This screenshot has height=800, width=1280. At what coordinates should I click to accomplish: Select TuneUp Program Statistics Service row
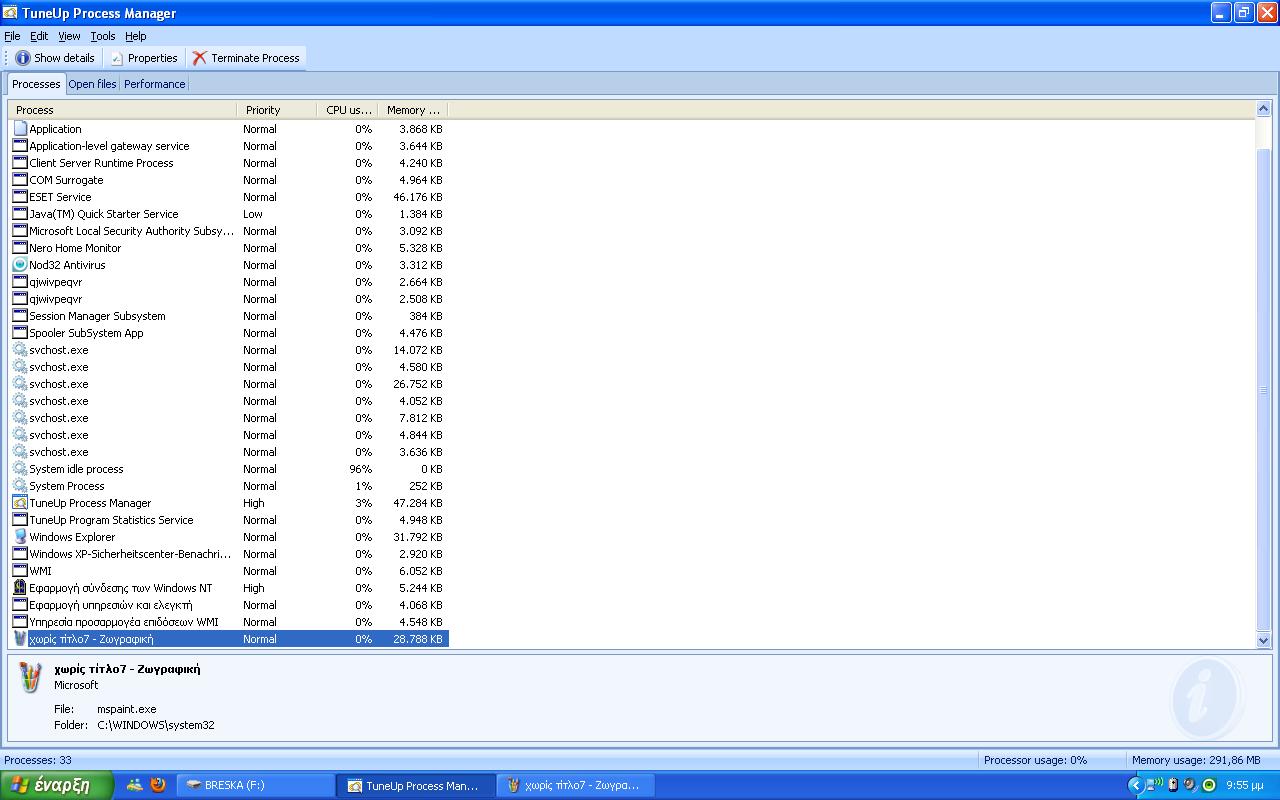click(x=229, y=520)
